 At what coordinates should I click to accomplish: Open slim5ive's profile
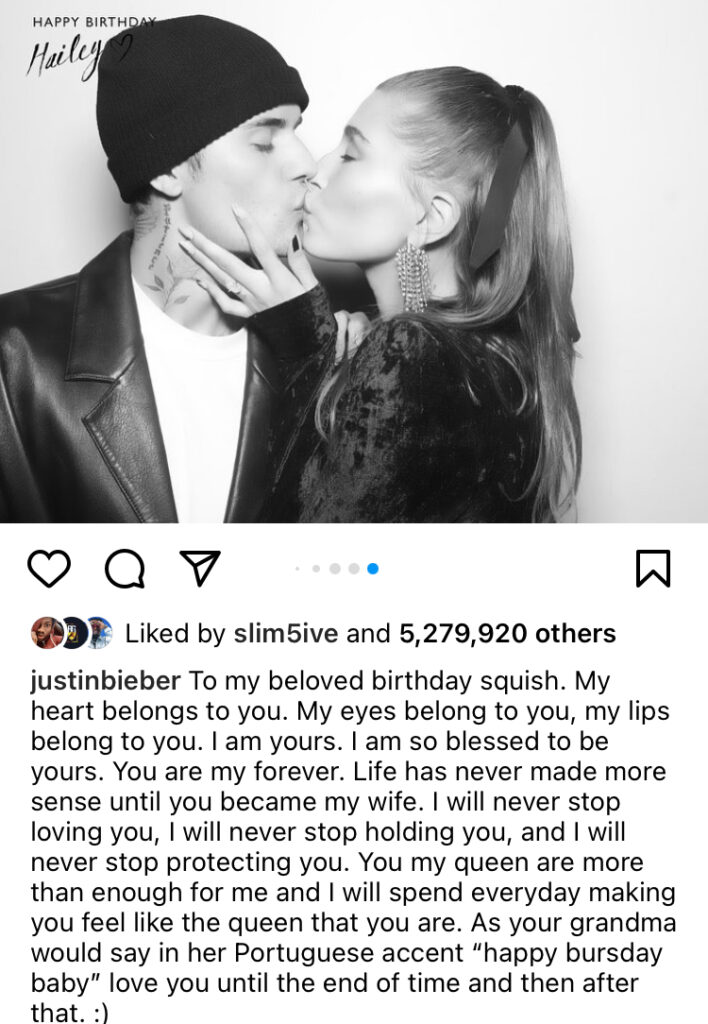tap(286, 633)
